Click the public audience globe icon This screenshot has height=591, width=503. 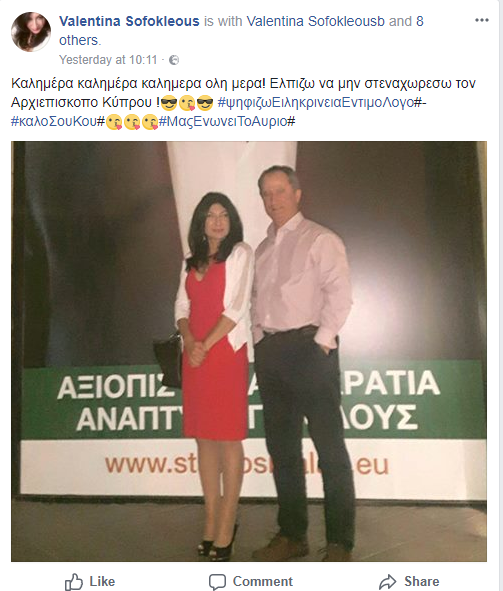(x=174, y=60)
